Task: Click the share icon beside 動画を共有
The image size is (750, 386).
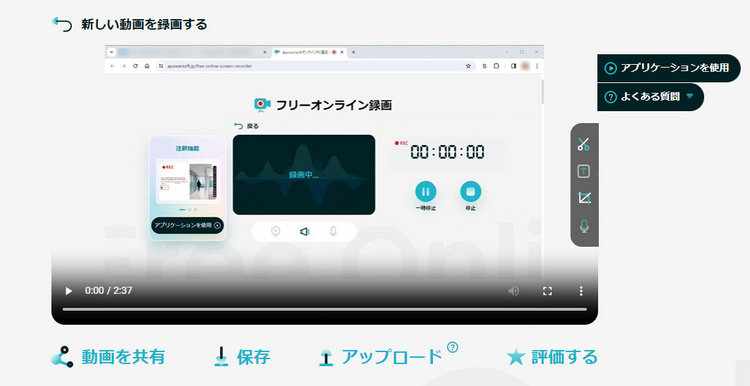Action: coord(62,357)
